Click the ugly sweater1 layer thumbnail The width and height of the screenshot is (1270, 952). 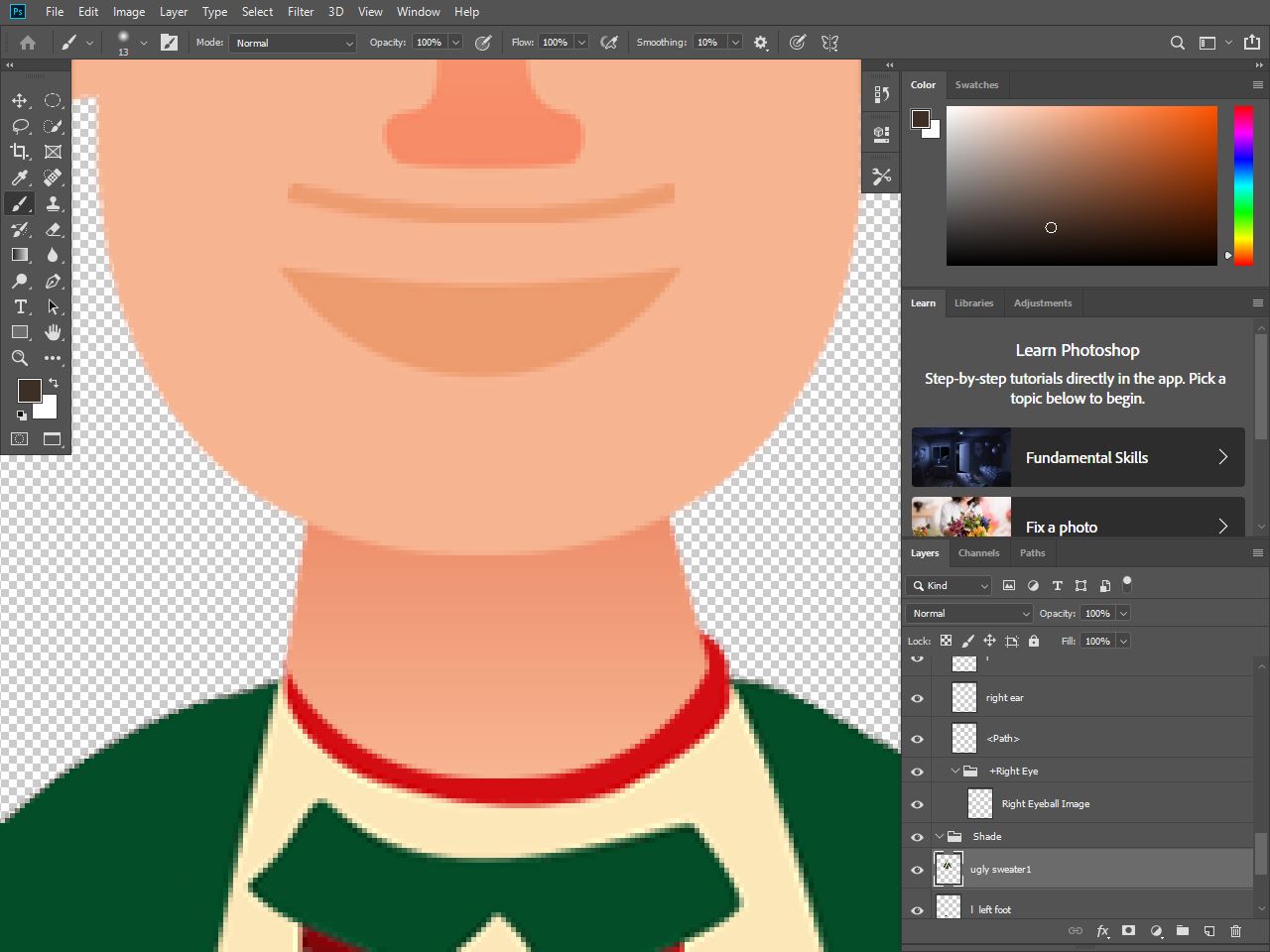[948, 869]
